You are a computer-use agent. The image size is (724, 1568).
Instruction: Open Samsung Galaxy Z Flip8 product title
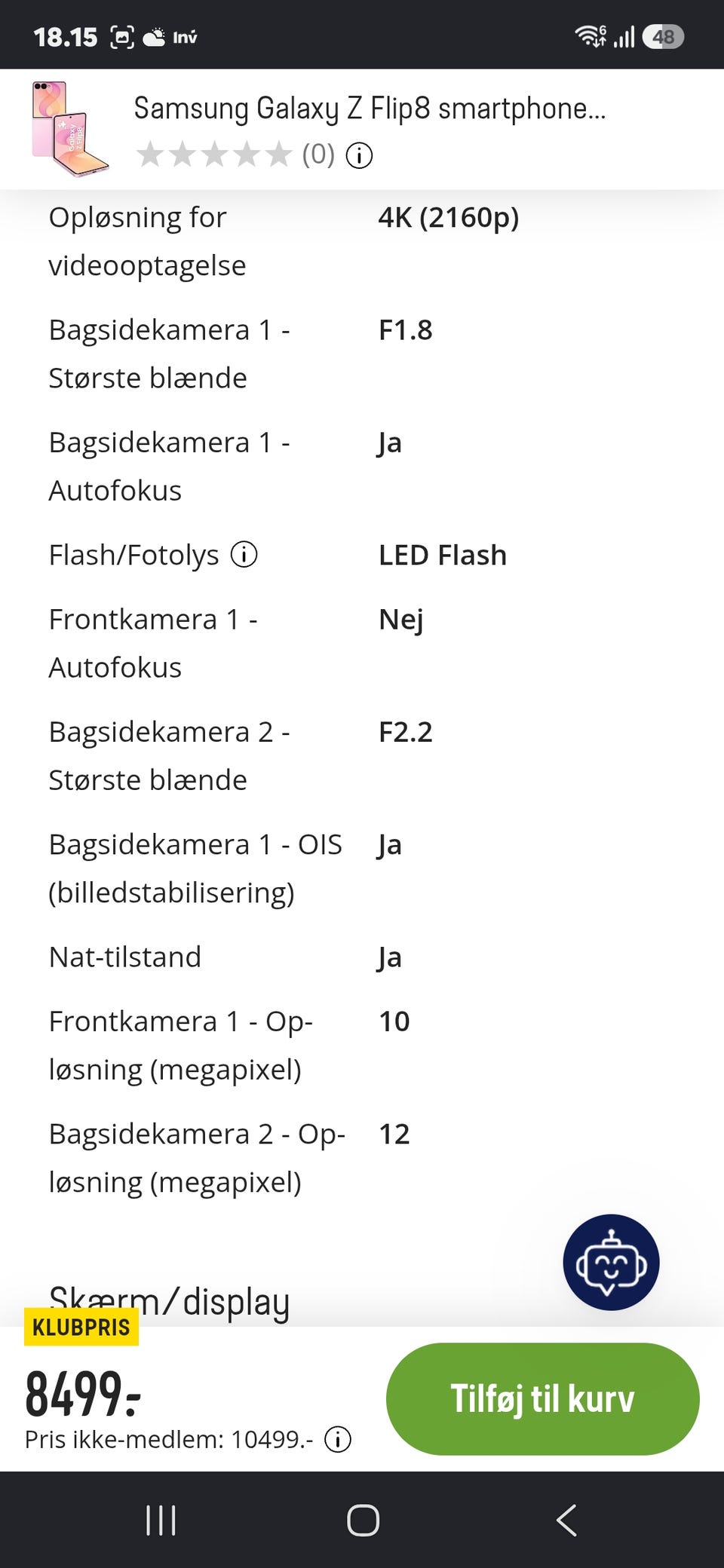point(370,109)
